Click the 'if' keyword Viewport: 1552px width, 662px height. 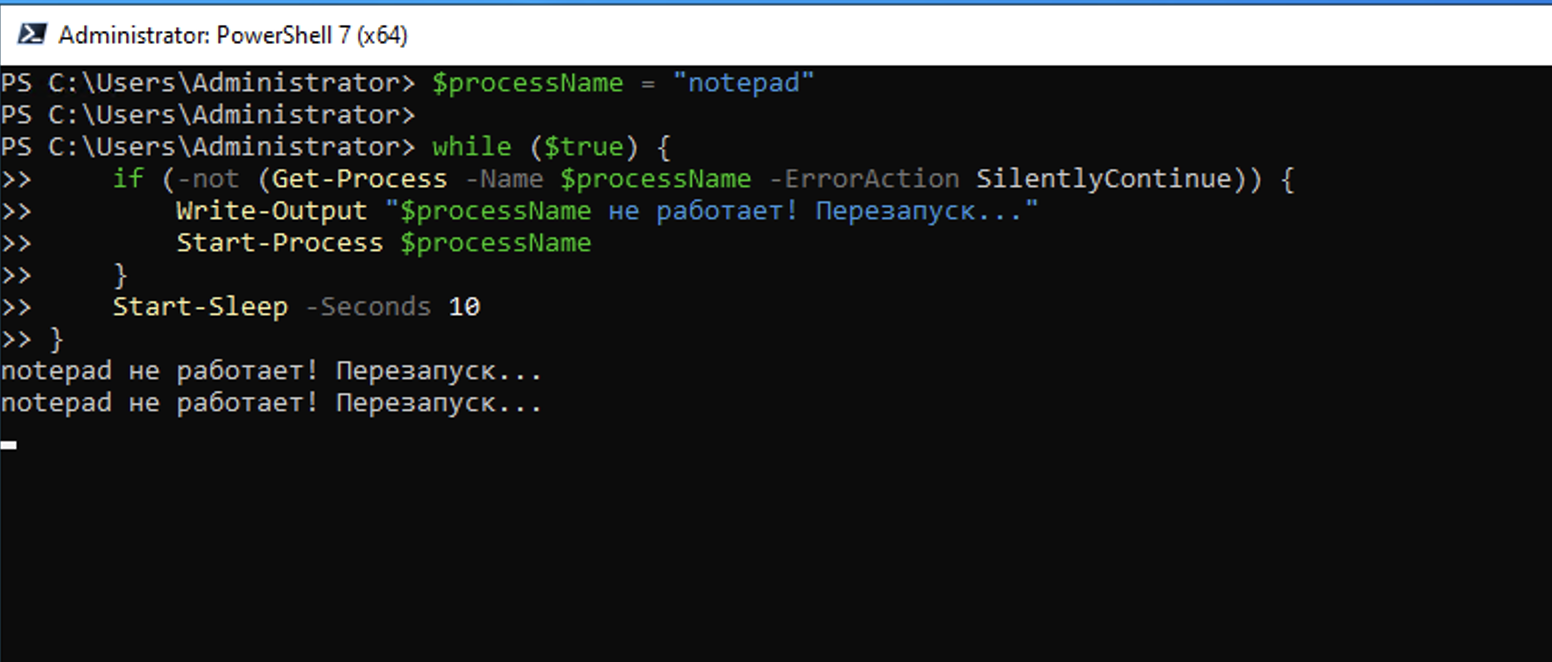pyautogui.click(x=128, y=179)
